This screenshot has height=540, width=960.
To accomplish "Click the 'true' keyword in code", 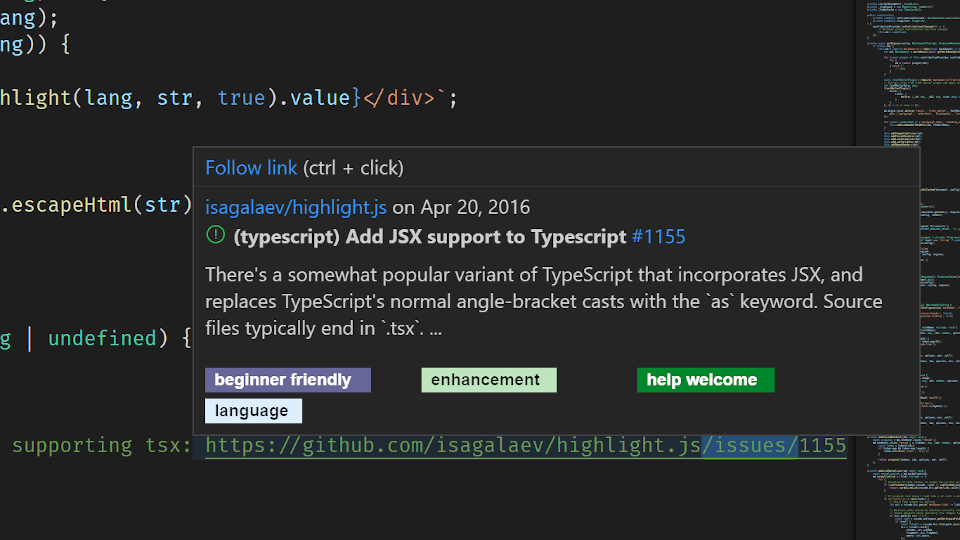I will point(241,98).
